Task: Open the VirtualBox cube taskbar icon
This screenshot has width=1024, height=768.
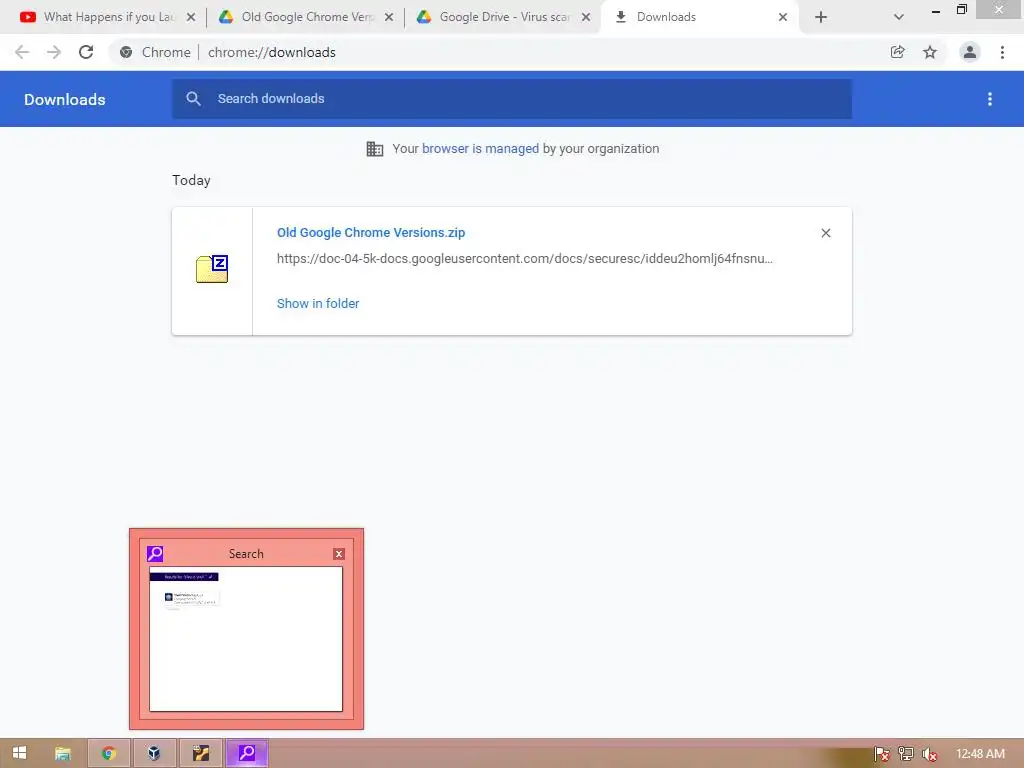Action: [x=154, y=753]
